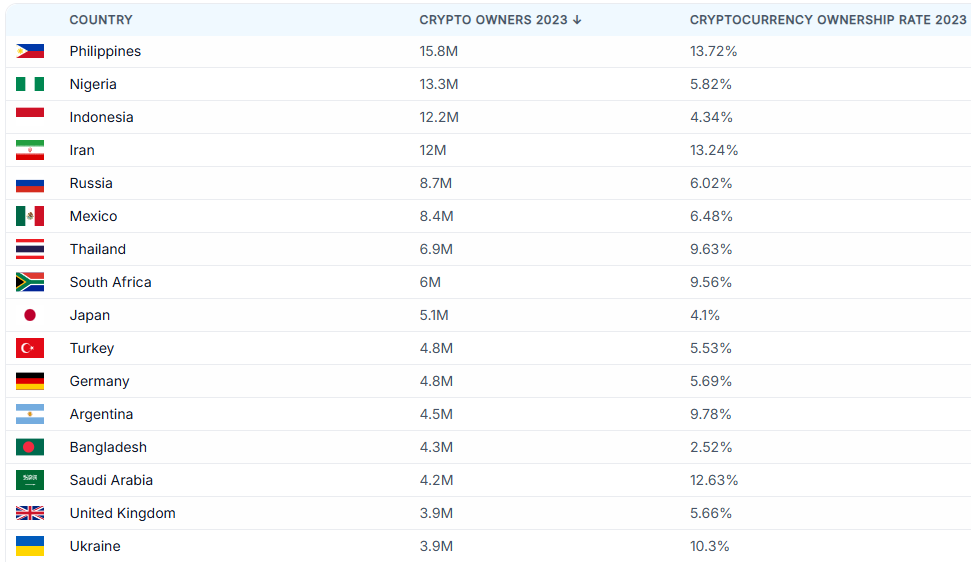Click the Saudi Arabia flag icon
This screenshot has width=971, height=562.
(30, 480)
